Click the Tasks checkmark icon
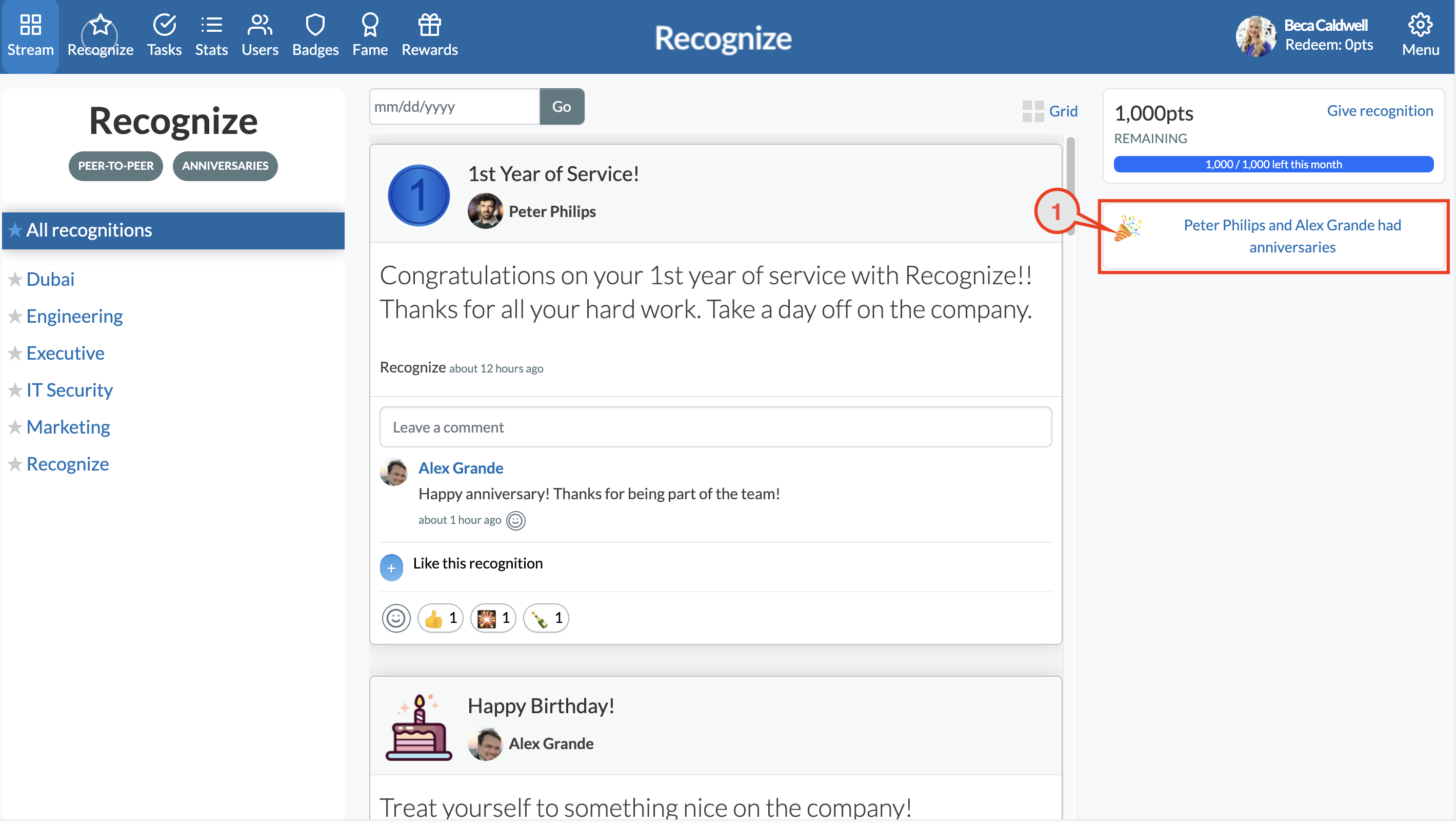Screen dimensions: 1456x823 pyautogui.click(x=164, y=26)
